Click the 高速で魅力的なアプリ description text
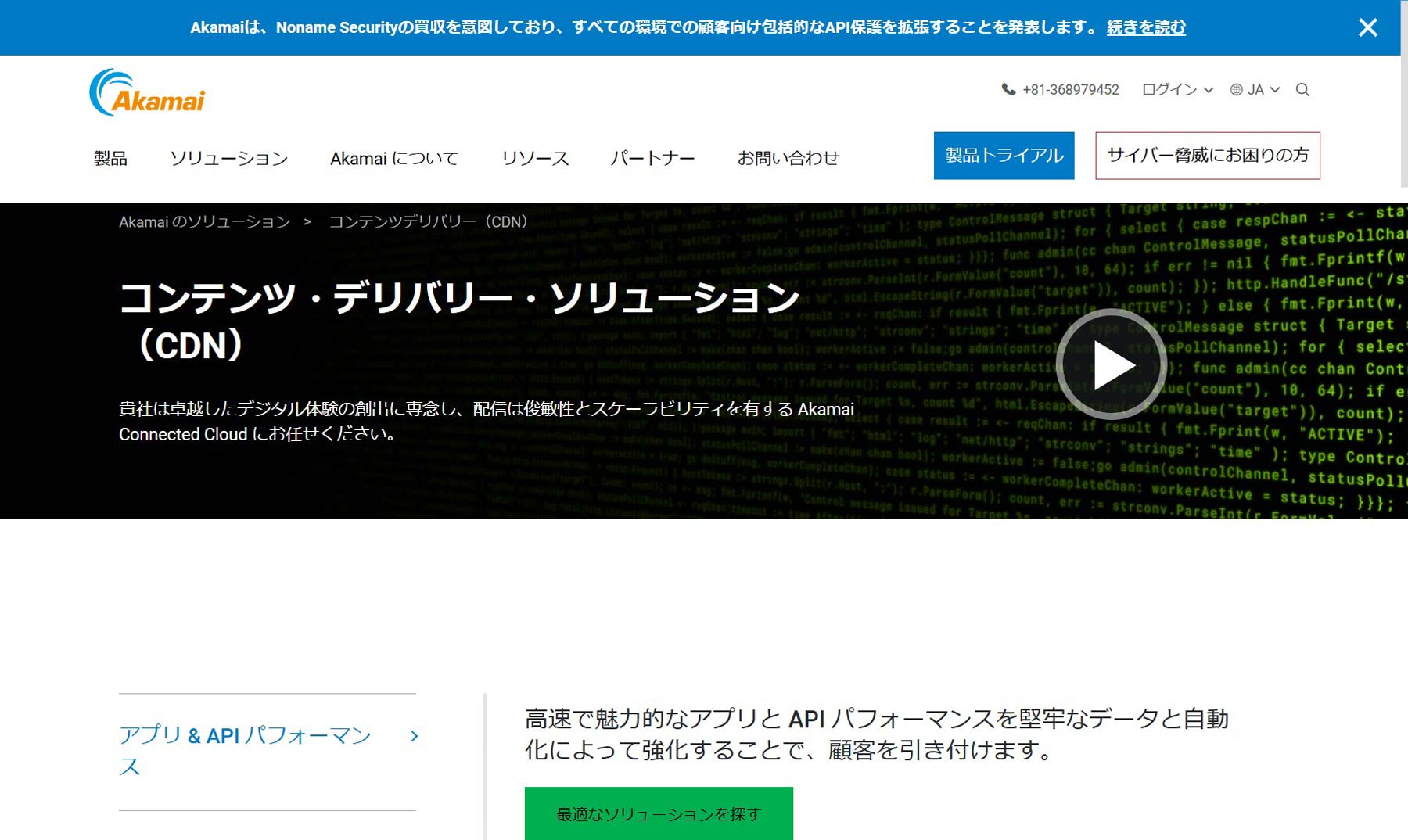 pyautogui.click(x=877, y=734)
